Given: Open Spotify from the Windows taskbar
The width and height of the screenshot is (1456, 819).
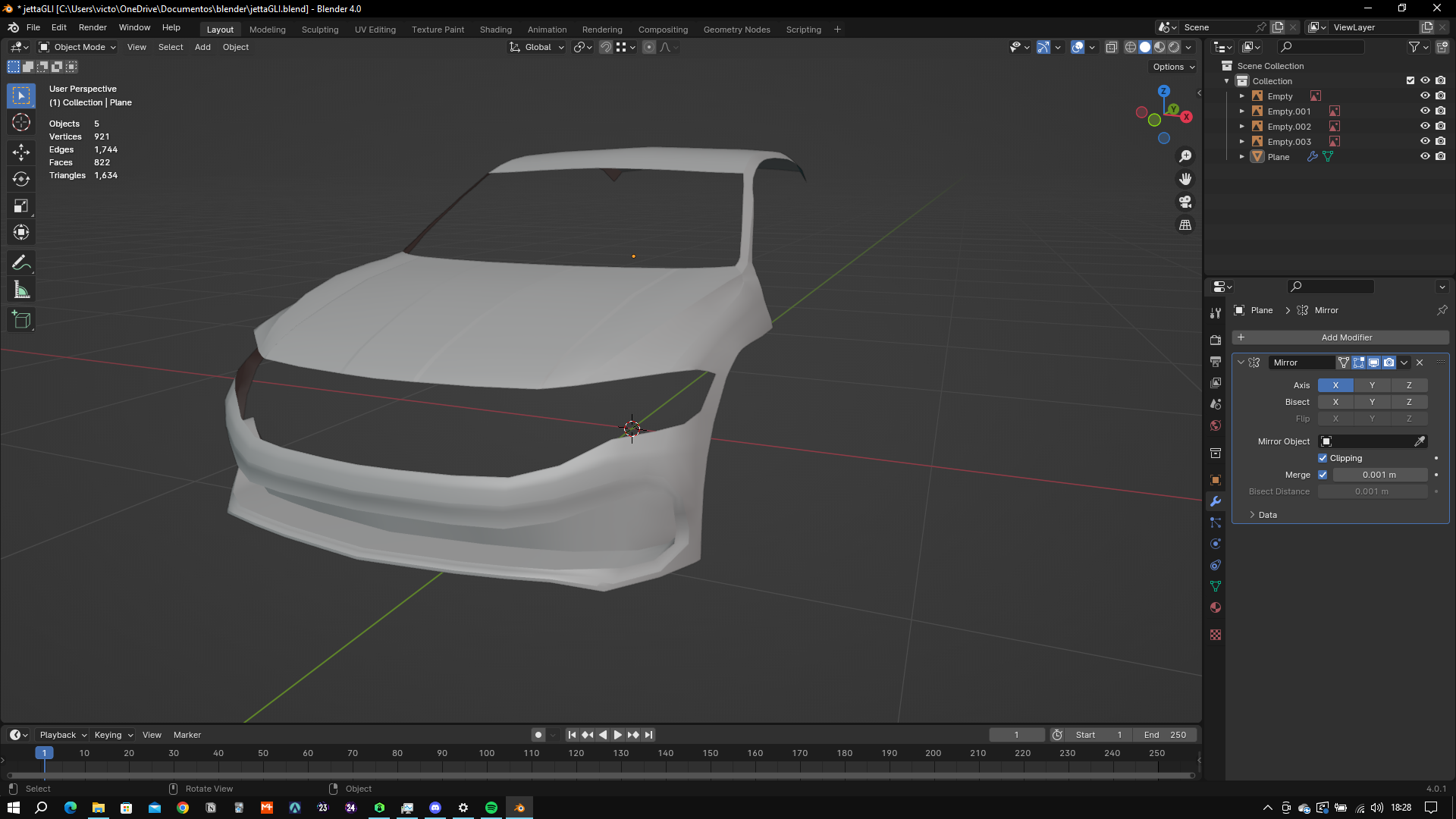Looking at the screenshot, I should pyautogui.click(x=491, y=808).
